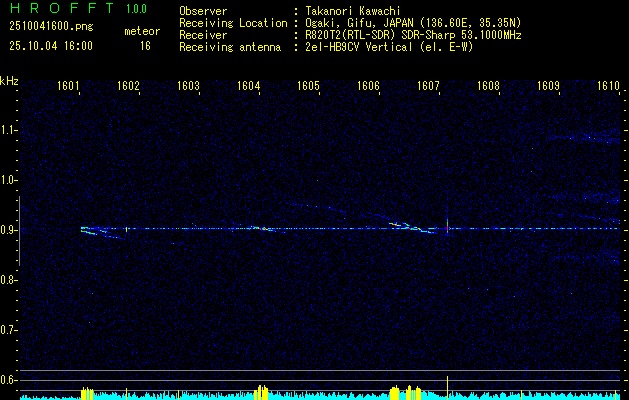
Task: Click the R820T2 receiver description
Action: tap(413, 35)
